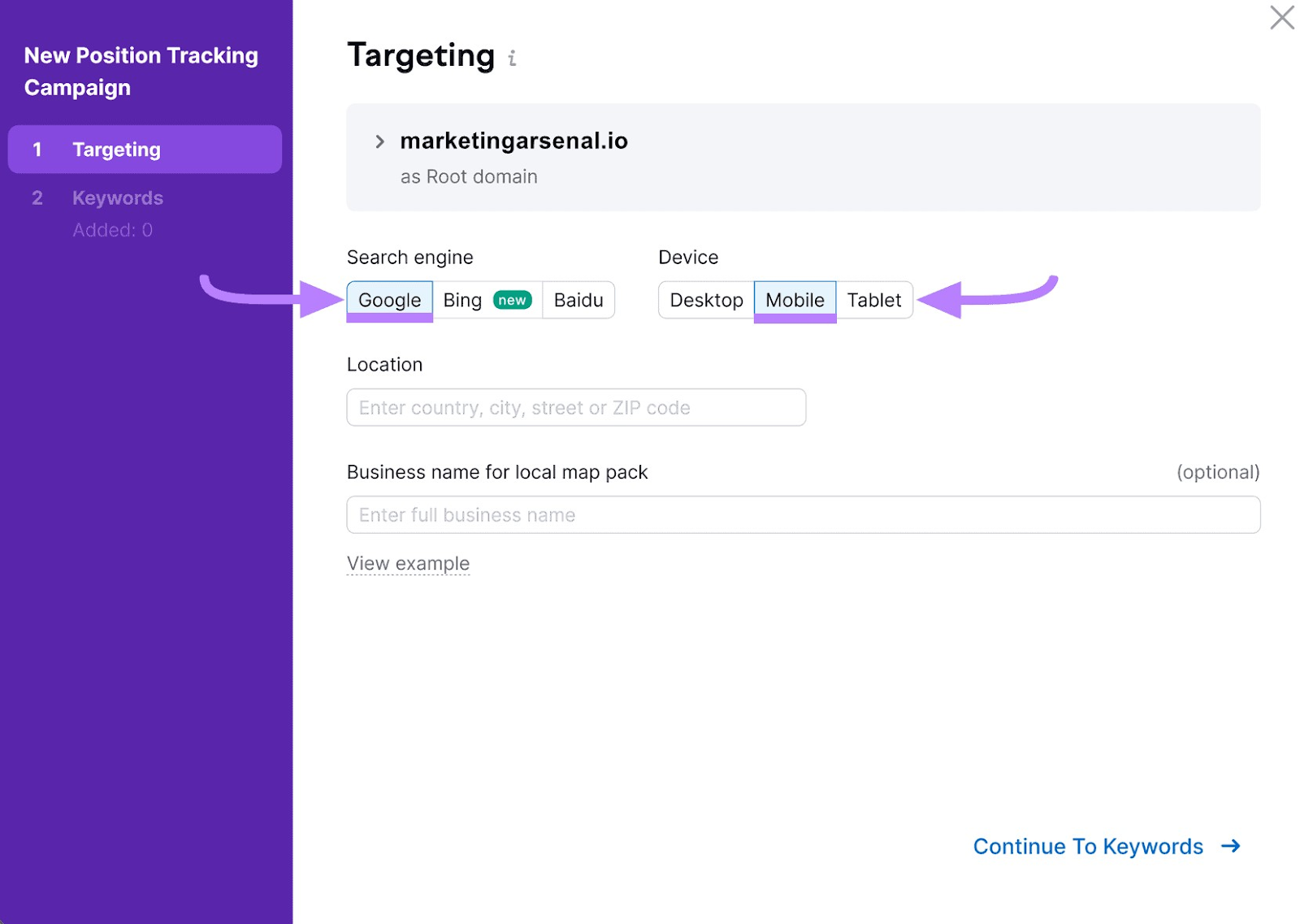
Task: Go to the Keywords step in the sidebar
Action: coord(118,197)
